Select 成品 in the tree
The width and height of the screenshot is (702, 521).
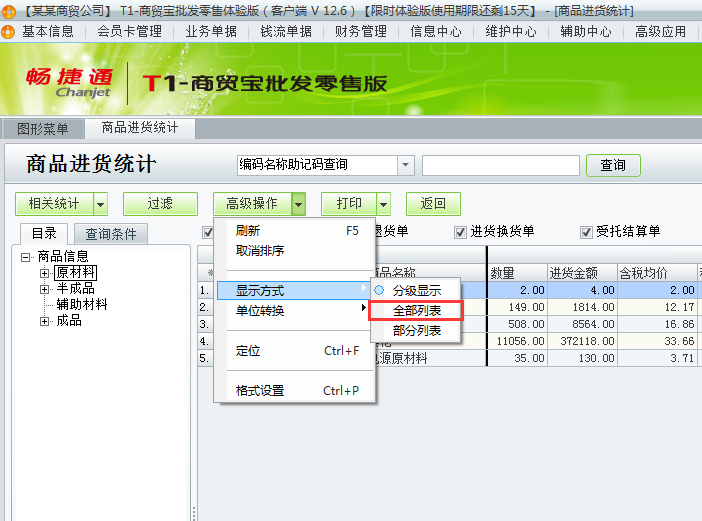pos(68,320)
